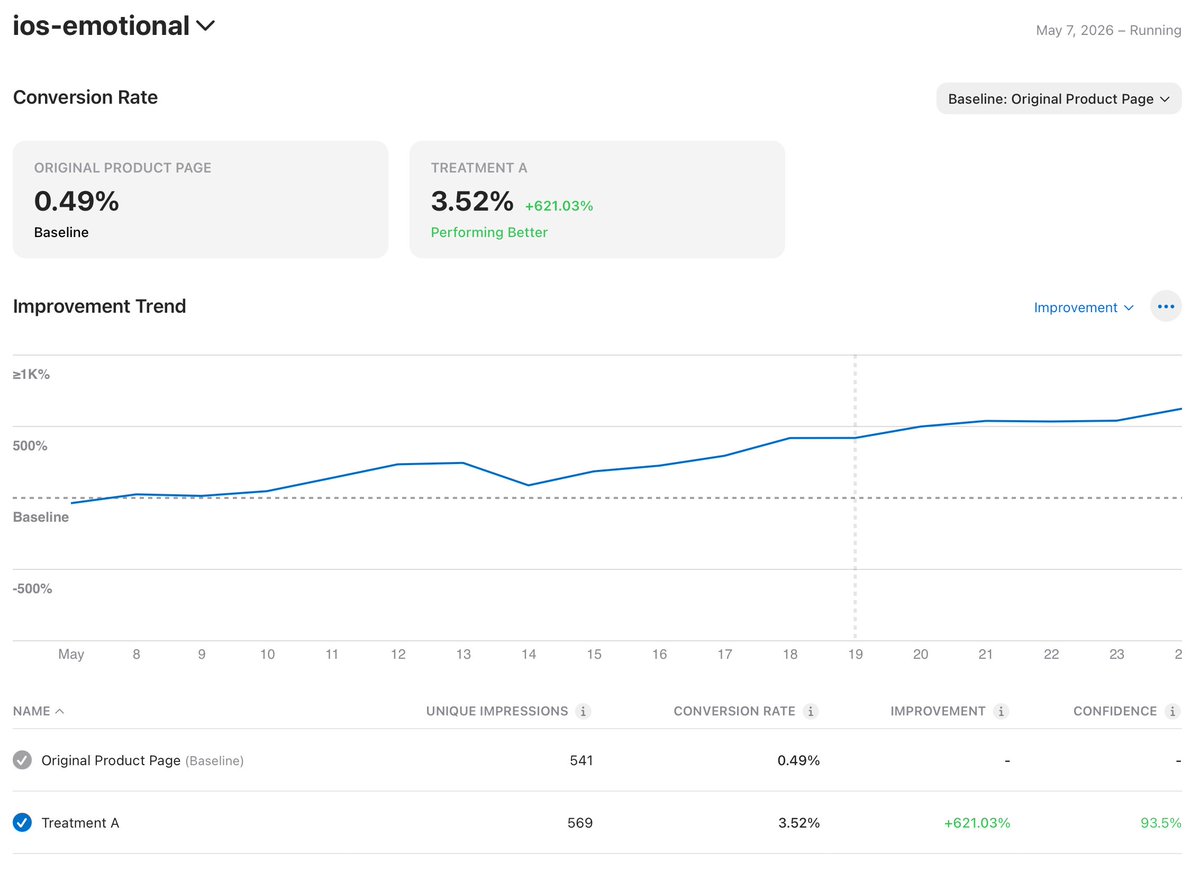The width and height of the screenshot is (1200, 871).
Task: Click info icon next to UNIQUE IMPRESSIONS
Action: (x=583, y=711)
